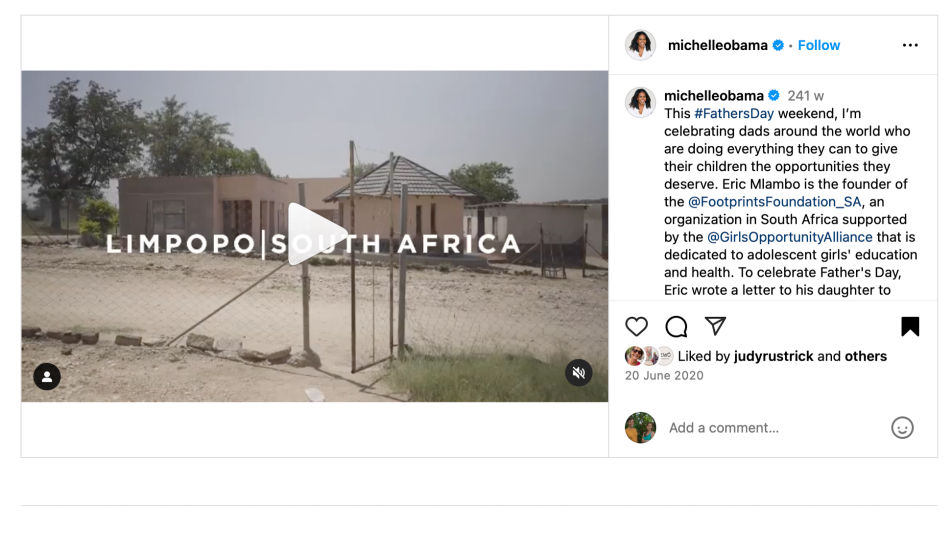Visit @FootprintsFoundation_SA mention
Image resolution: width=952 pixels, height=536 pixels.
point(774,202)
